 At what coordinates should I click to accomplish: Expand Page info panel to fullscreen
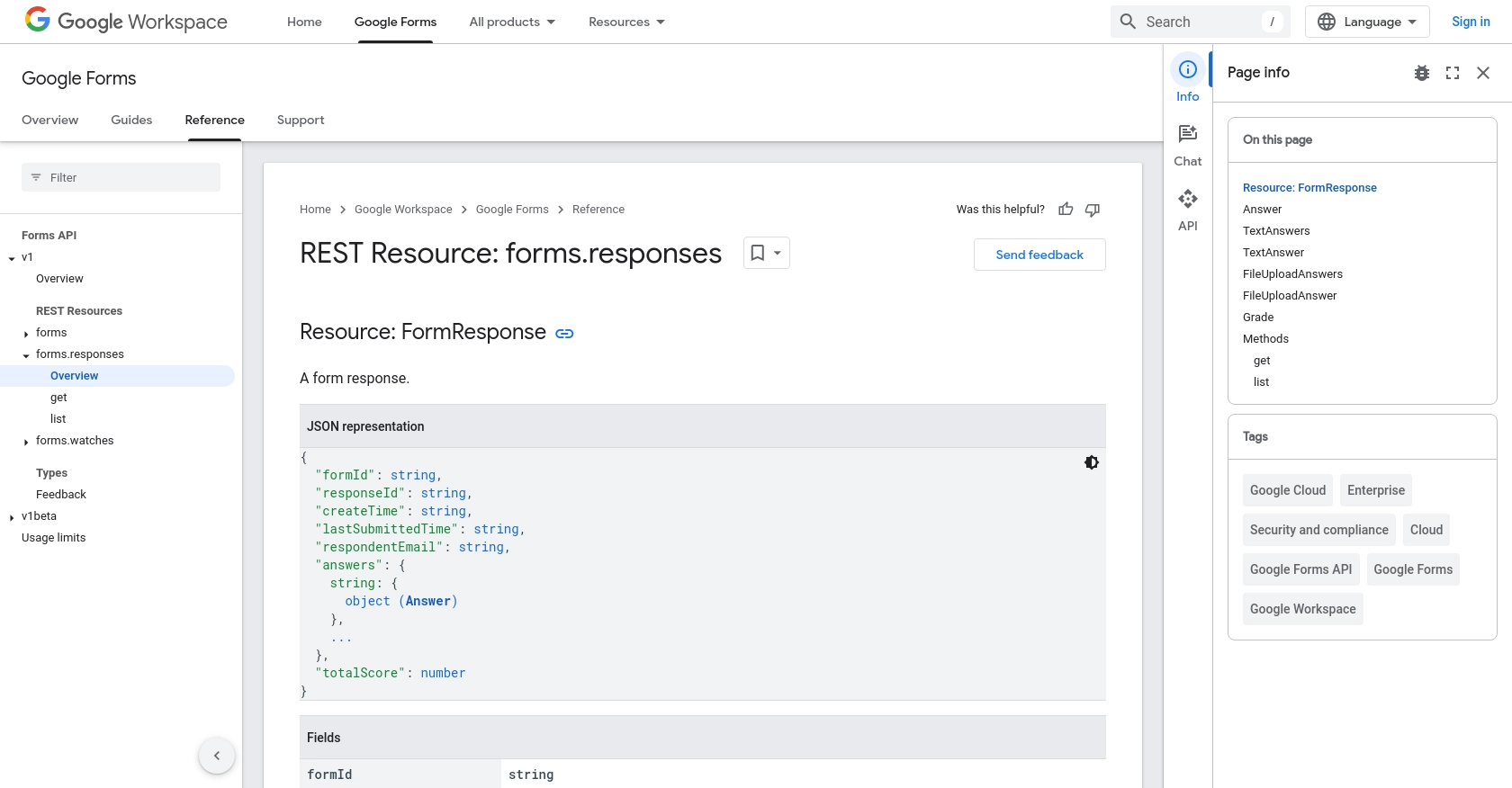(1453, 73)
